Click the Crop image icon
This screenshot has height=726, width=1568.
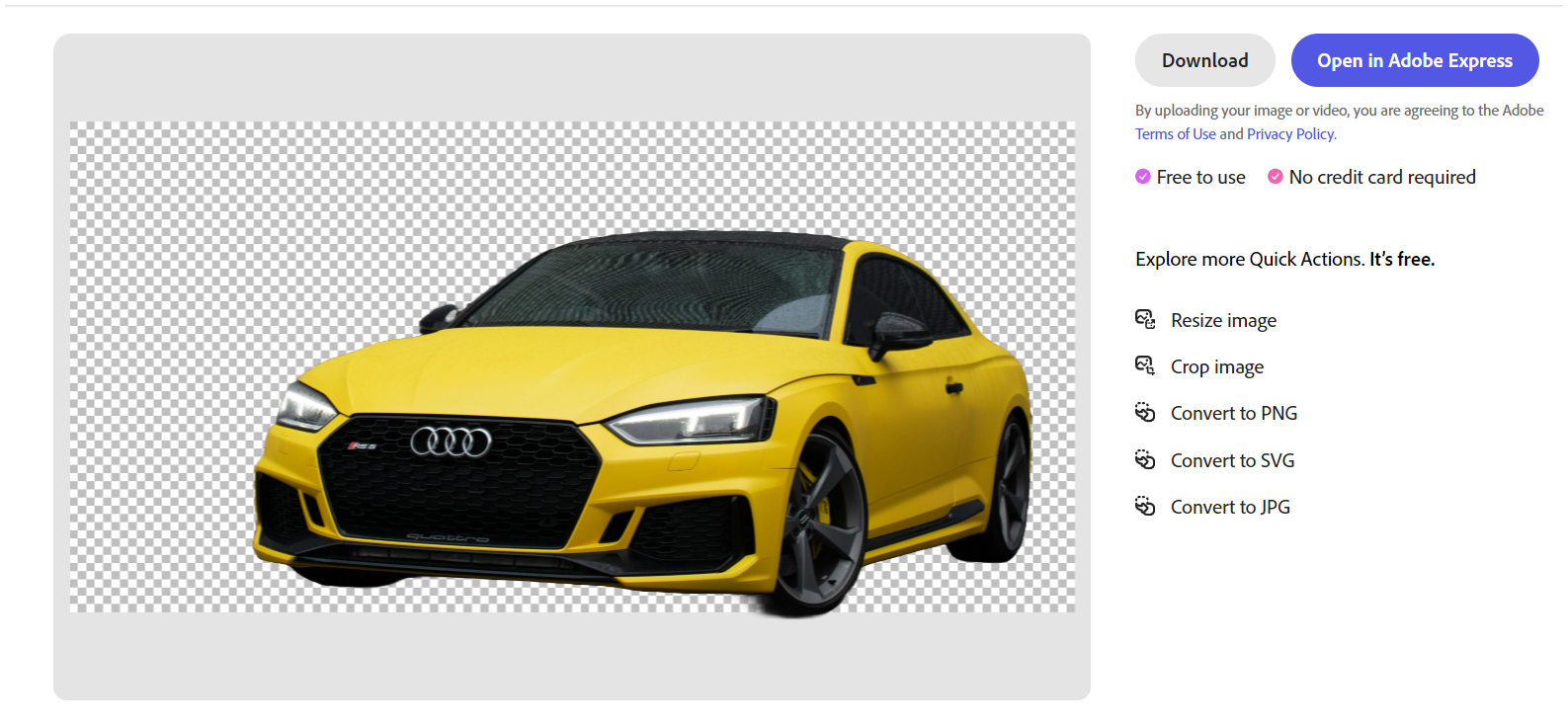point(1145,365)
